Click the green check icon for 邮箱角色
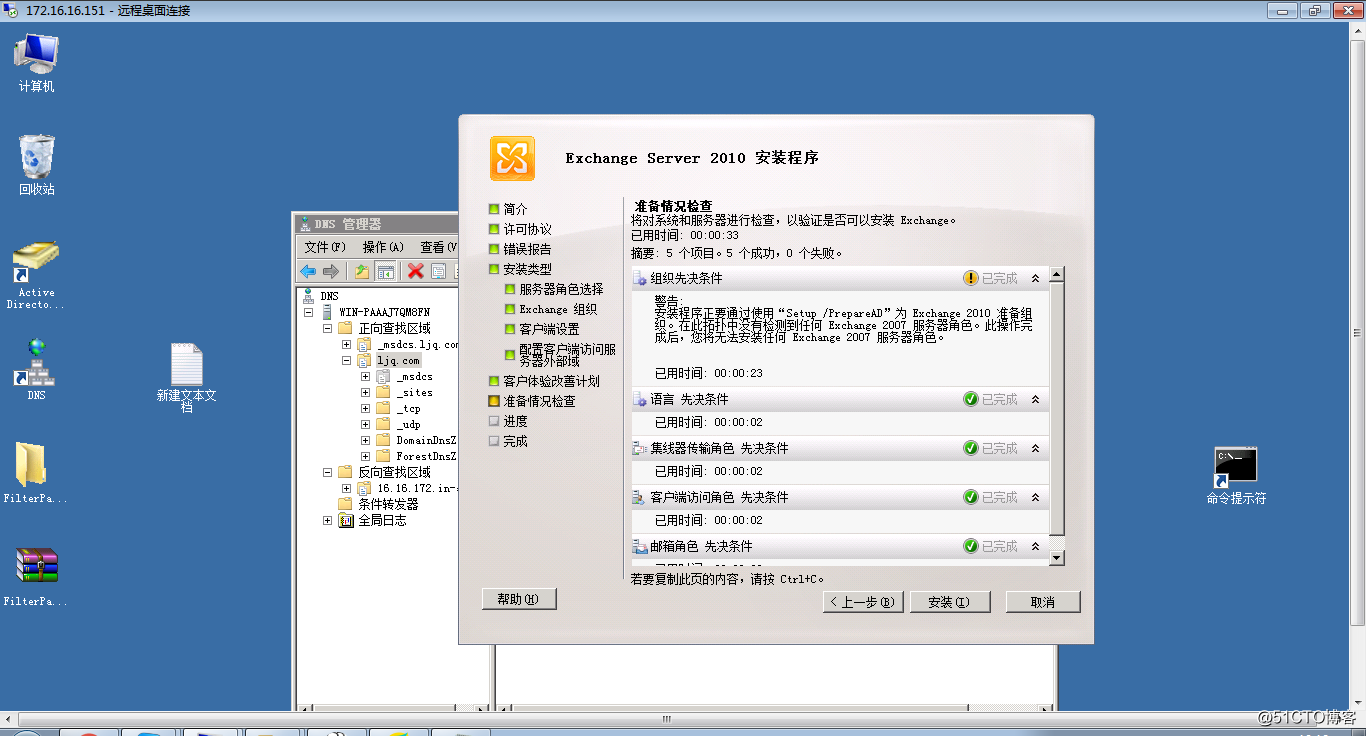This screenshot has height=736, width=1366. click(970, 546)
